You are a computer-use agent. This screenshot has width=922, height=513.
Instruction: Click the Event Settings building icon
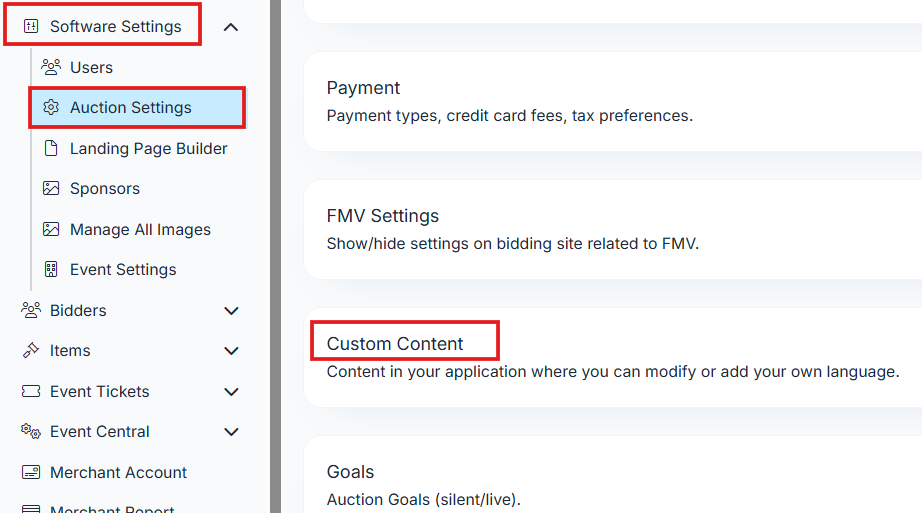point(51,270)
